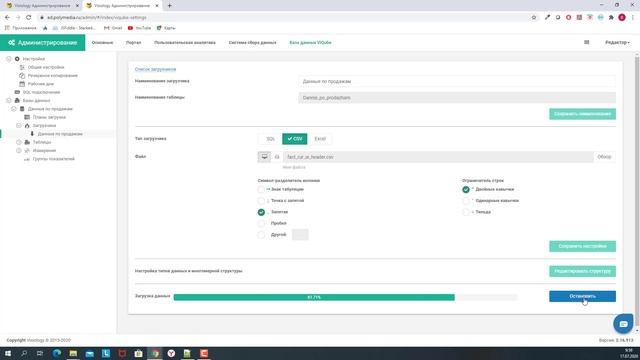Click the SQL подключения icon
The width and height of the screenshot is (640, 360).
(x=17, y=92)
